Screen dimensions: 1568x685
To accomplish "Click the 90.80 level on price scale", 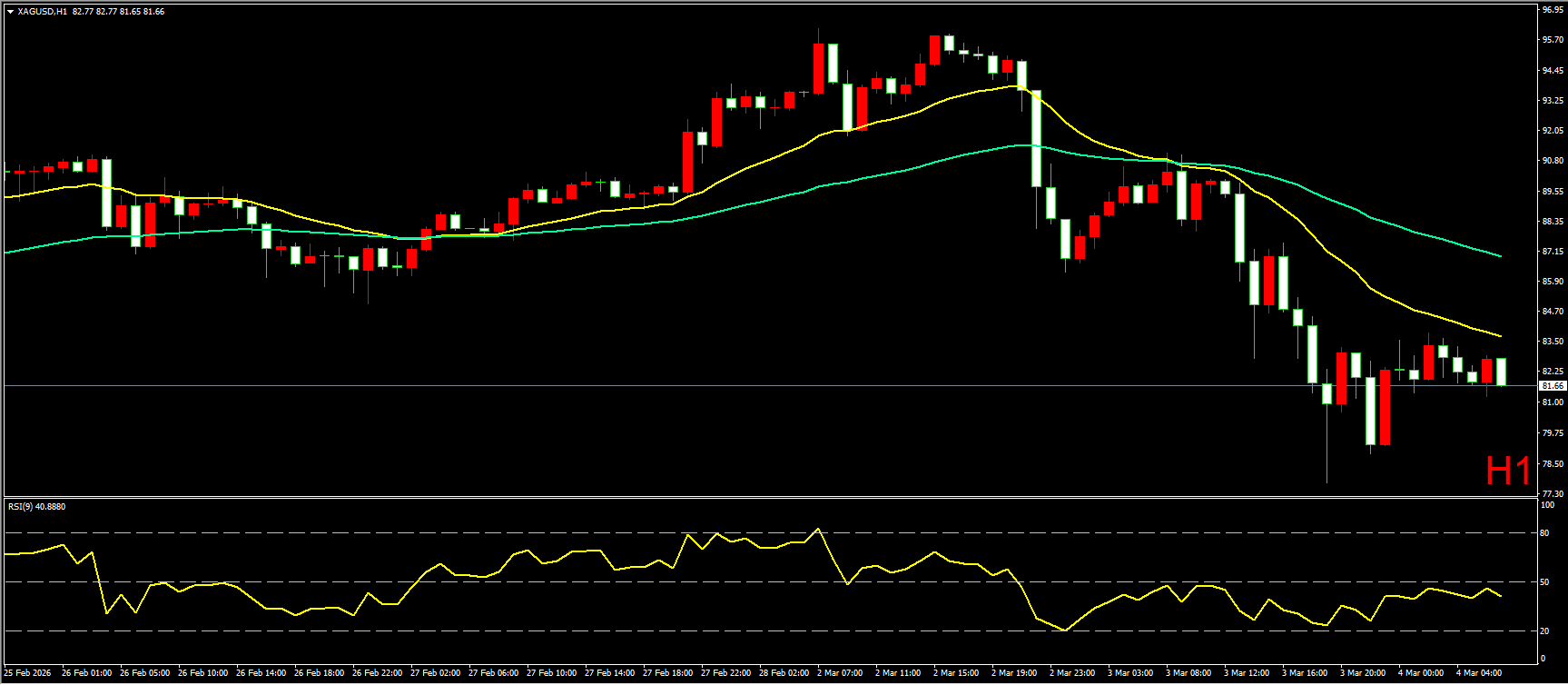I will point(1552,161).
